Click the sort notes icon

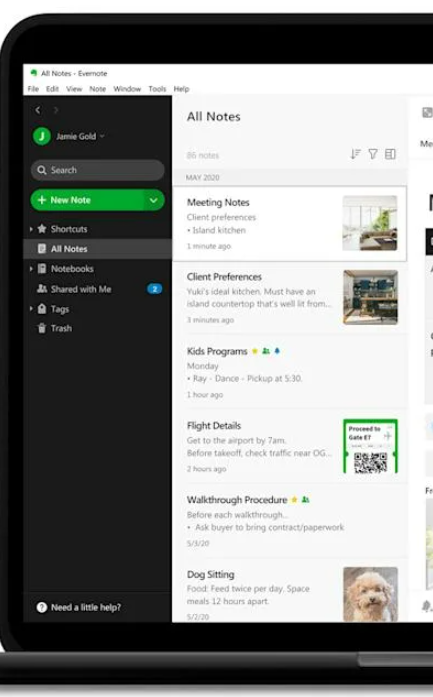click(355, 154)
